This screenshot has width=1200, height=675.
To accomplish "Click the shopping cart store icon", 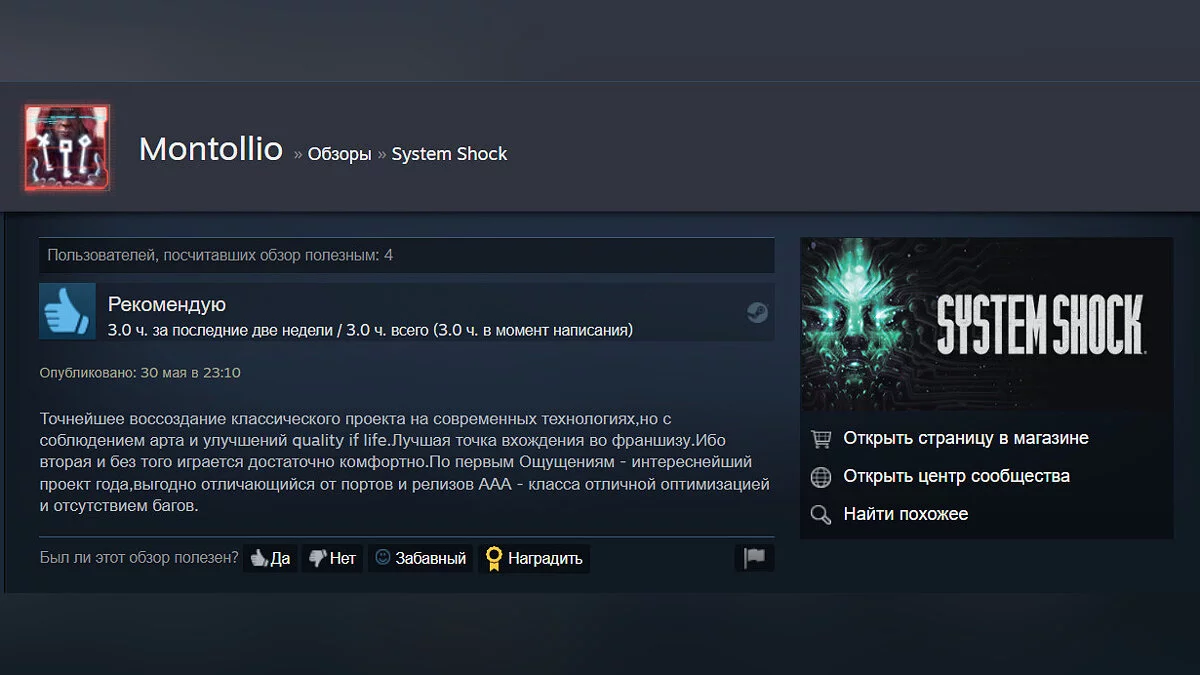I will click(x=821, y=439).
